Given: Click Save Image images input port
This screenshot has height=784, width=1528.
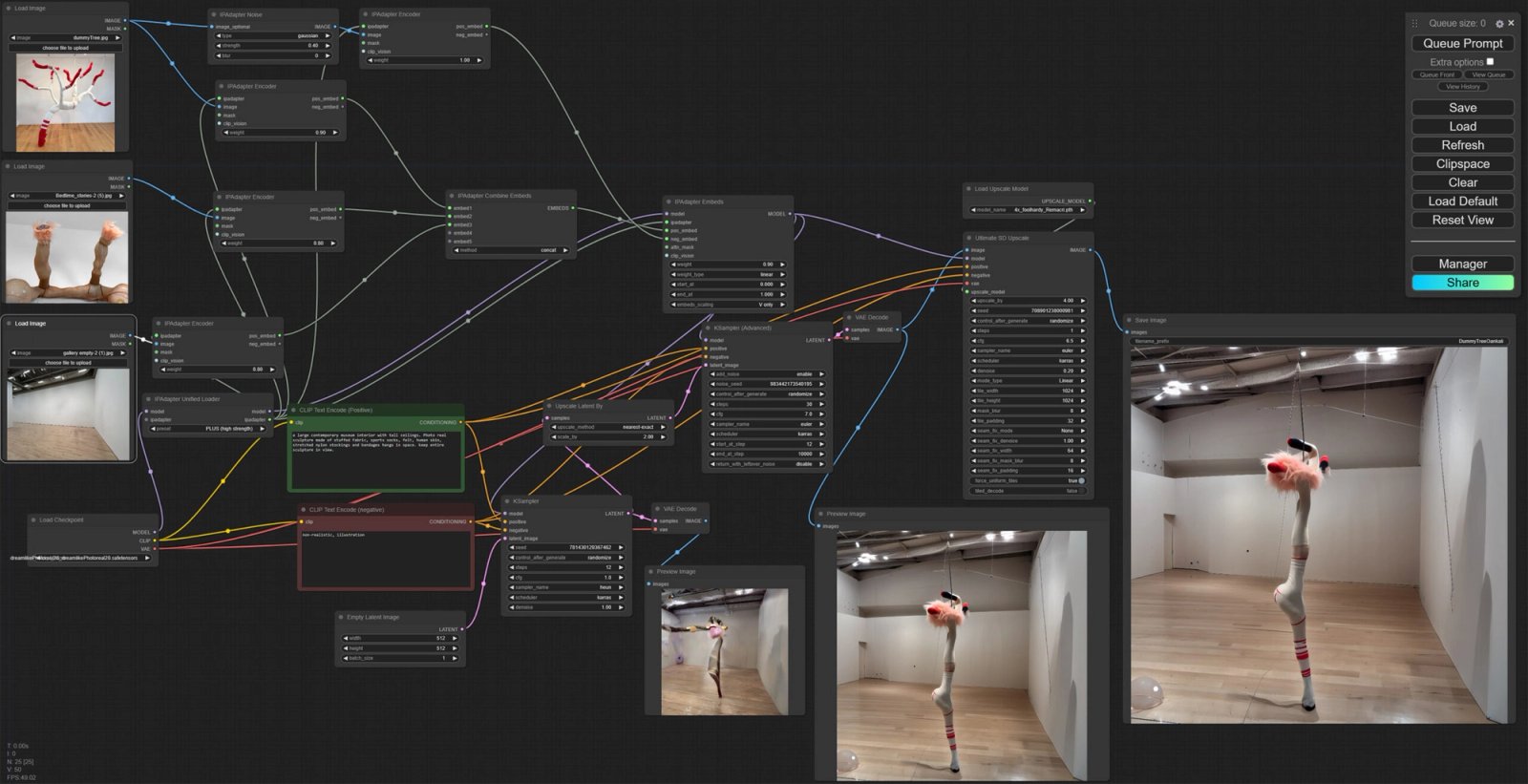Looking at the screenshot, I should [x=1128, y=332].
